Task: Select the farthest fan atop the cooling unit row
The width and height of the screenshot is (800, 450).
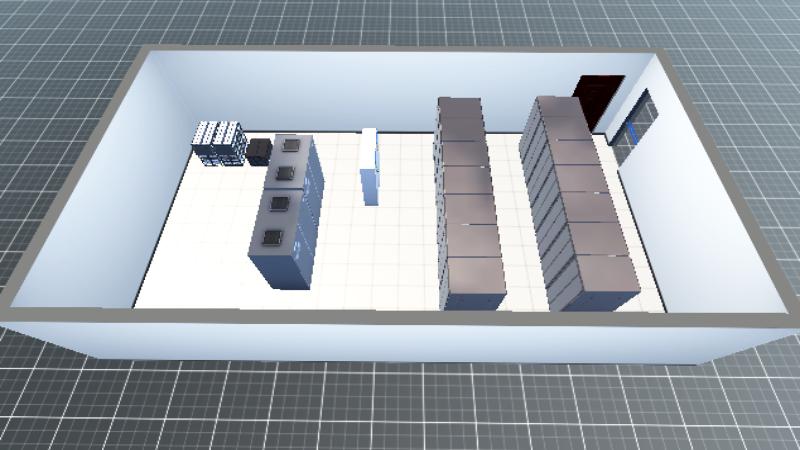Action: [x=292, y=145]
